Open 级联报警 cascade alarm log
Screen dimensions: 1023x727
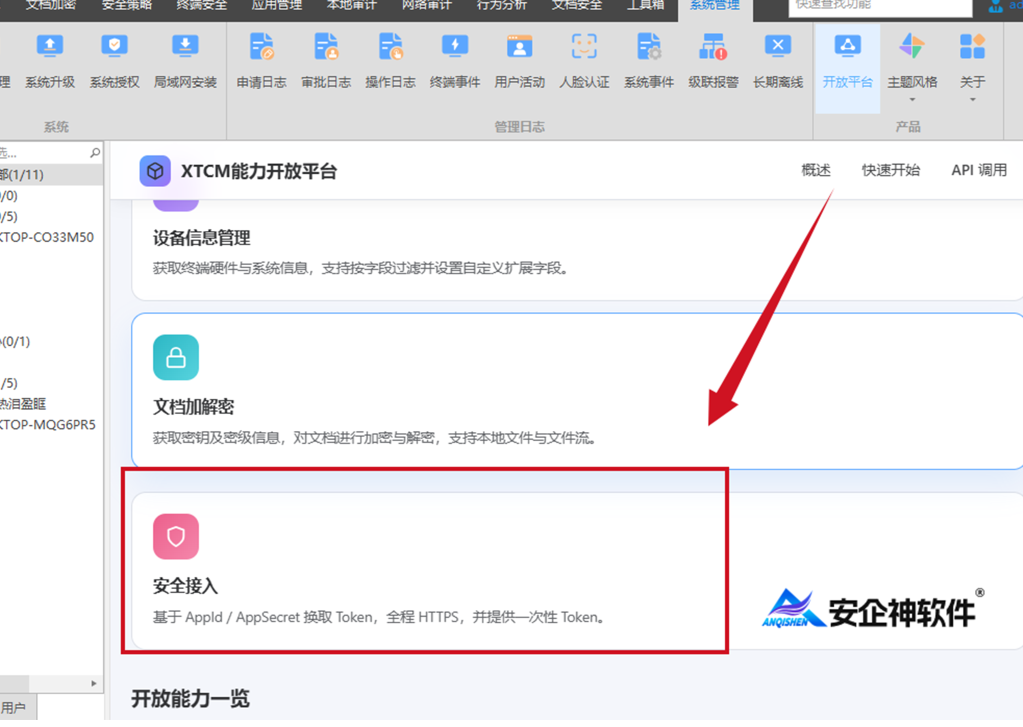coord(713,61)
